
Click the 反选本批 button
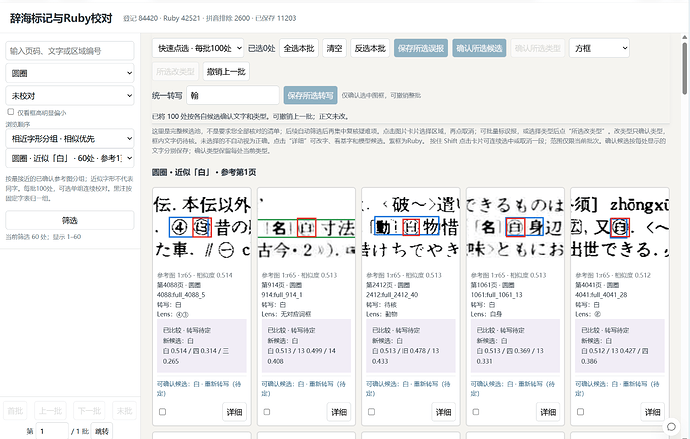(370, 48)
